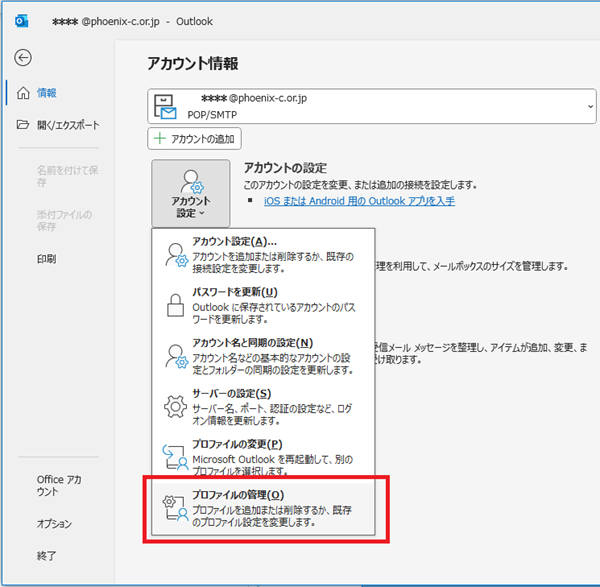The width and height of the screenshot is (600, 587).
Task: Click the padlock icon for パスワードを更新
Action: [175, 304]
